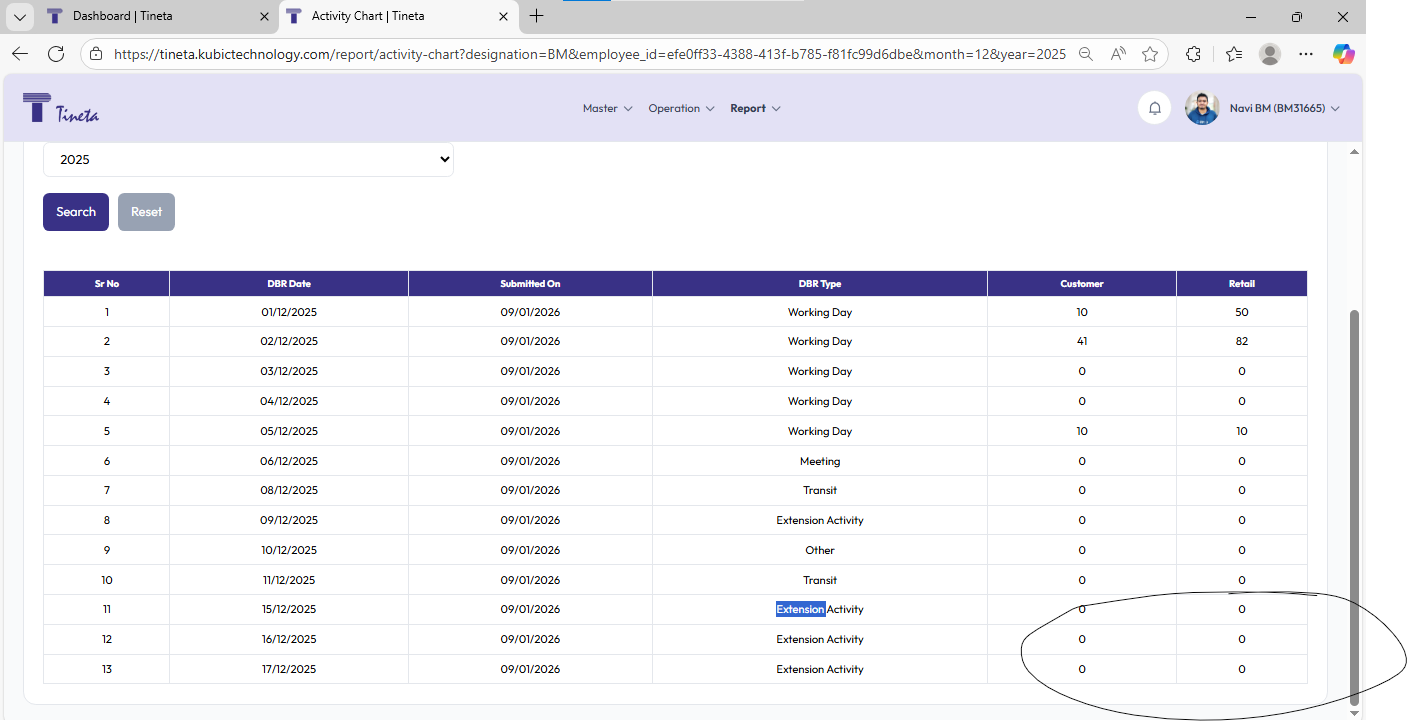The height and width of the screenshot is (722, 1408).
Task: Click retail value 50
Action: (1242, 312)
